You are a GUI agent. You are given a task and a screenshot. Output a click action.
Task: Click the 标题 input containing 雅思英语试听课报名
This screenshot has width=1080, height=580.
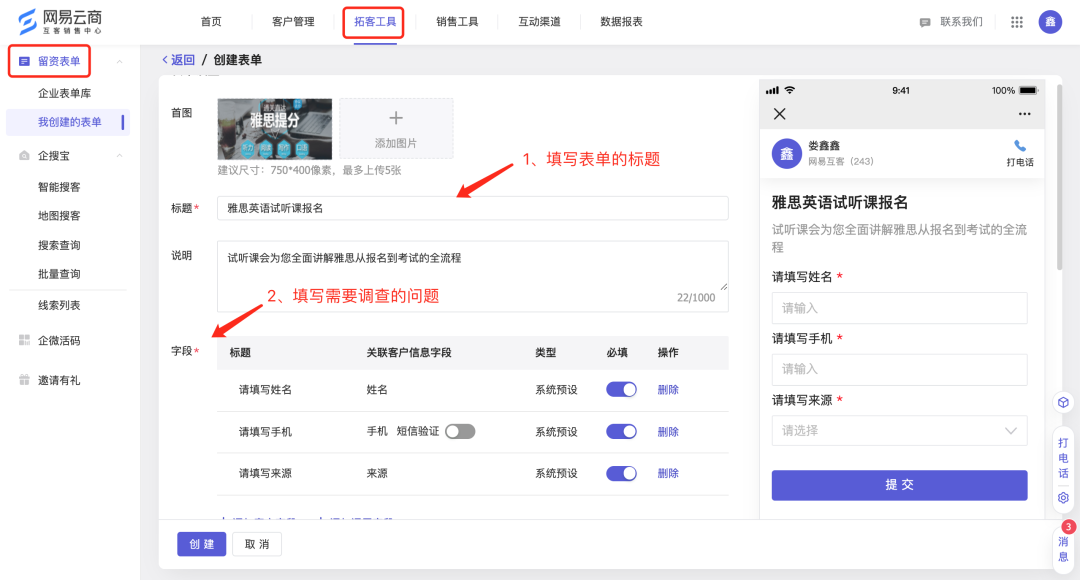[x=470, y=208]
